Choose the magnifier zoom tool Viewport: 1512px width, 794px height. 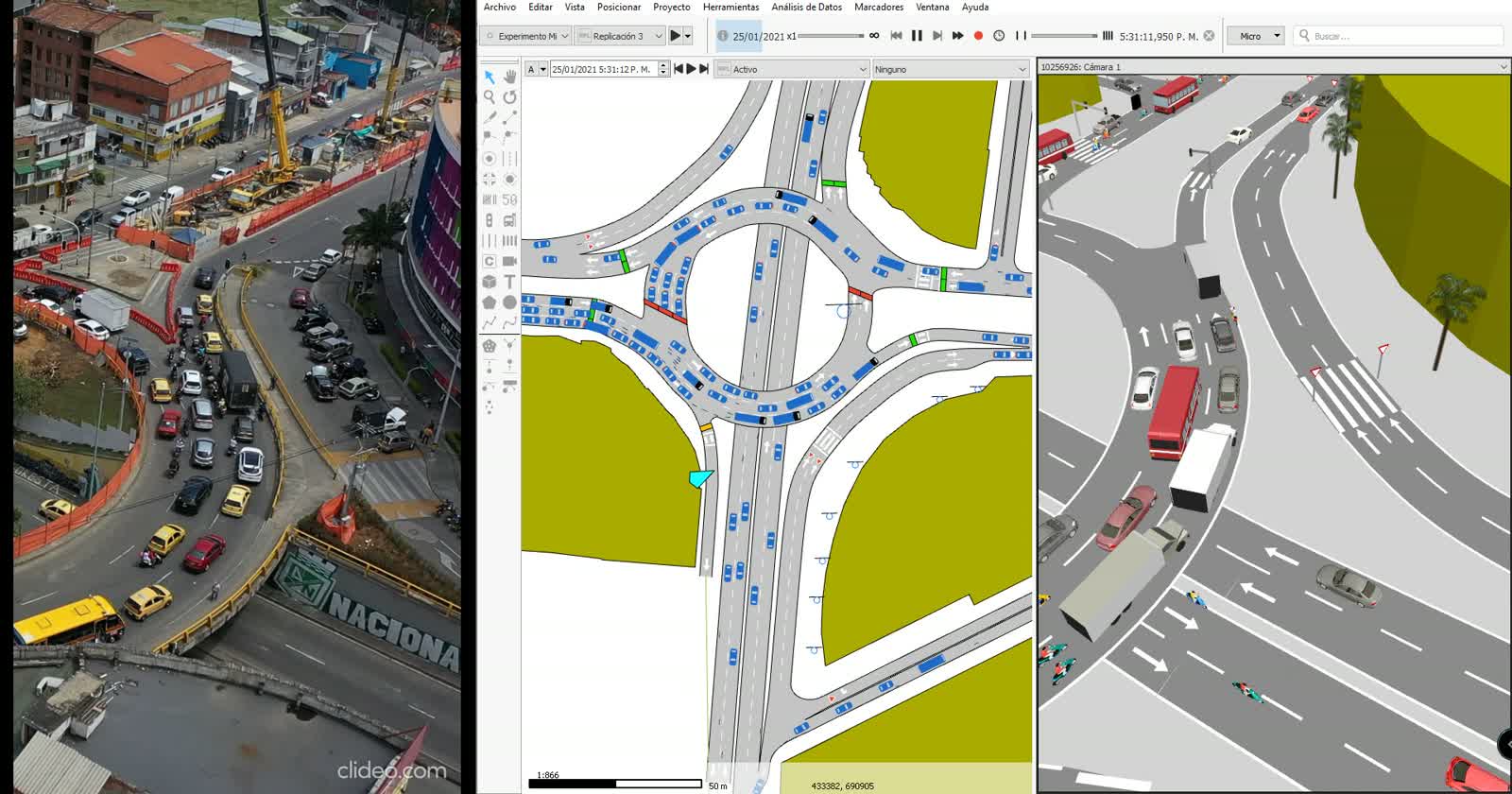(490, 97)
